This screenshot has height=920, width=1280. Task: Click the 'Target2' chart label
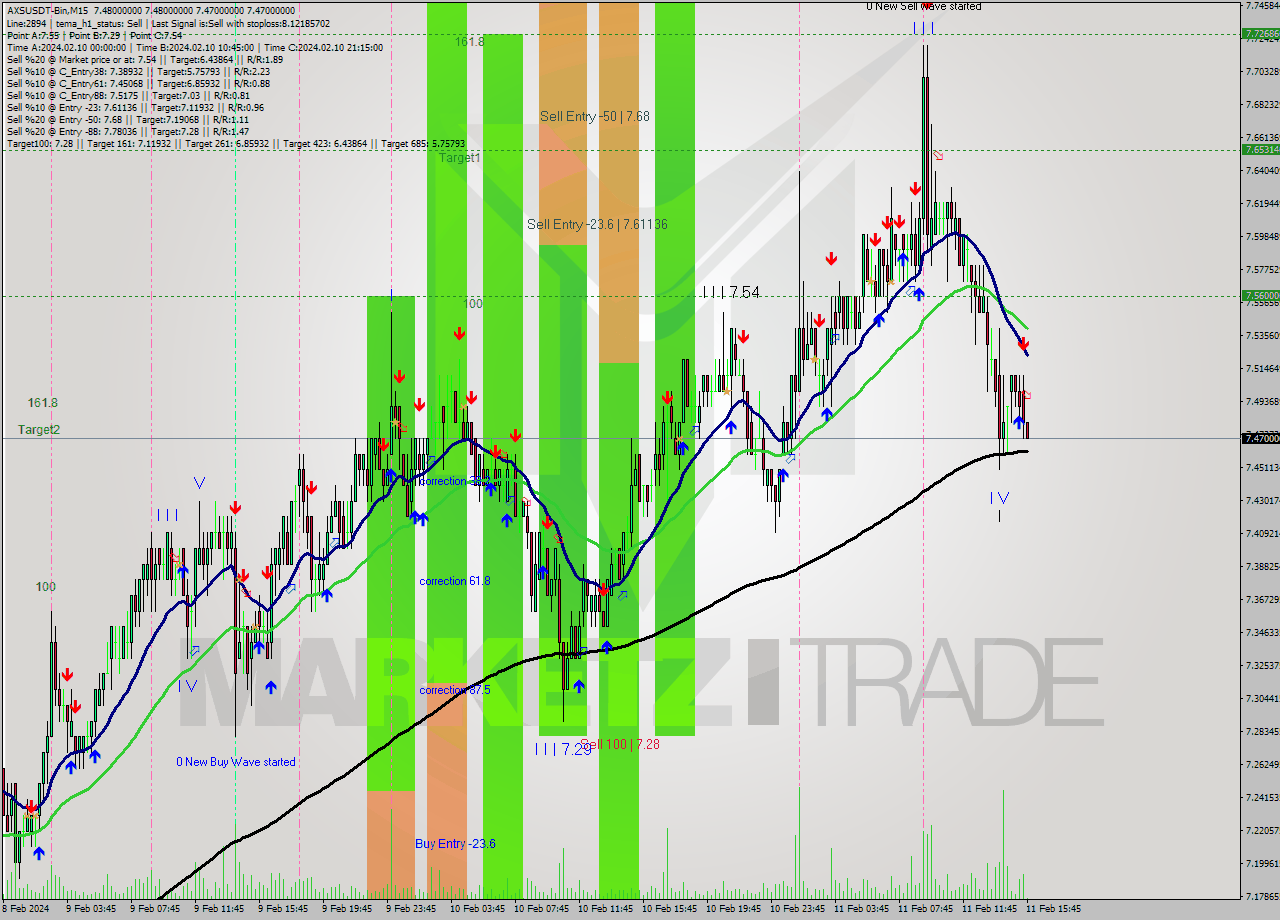click(x=39, y=429)
